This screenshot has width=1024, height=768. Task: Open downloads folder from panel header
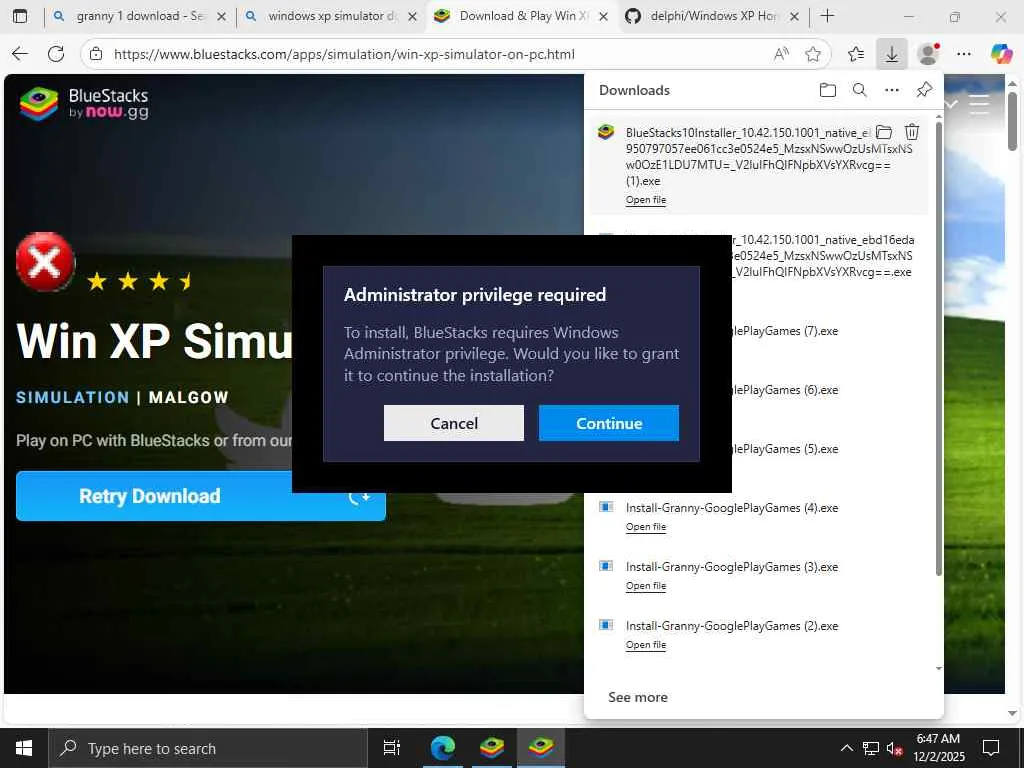827,90
